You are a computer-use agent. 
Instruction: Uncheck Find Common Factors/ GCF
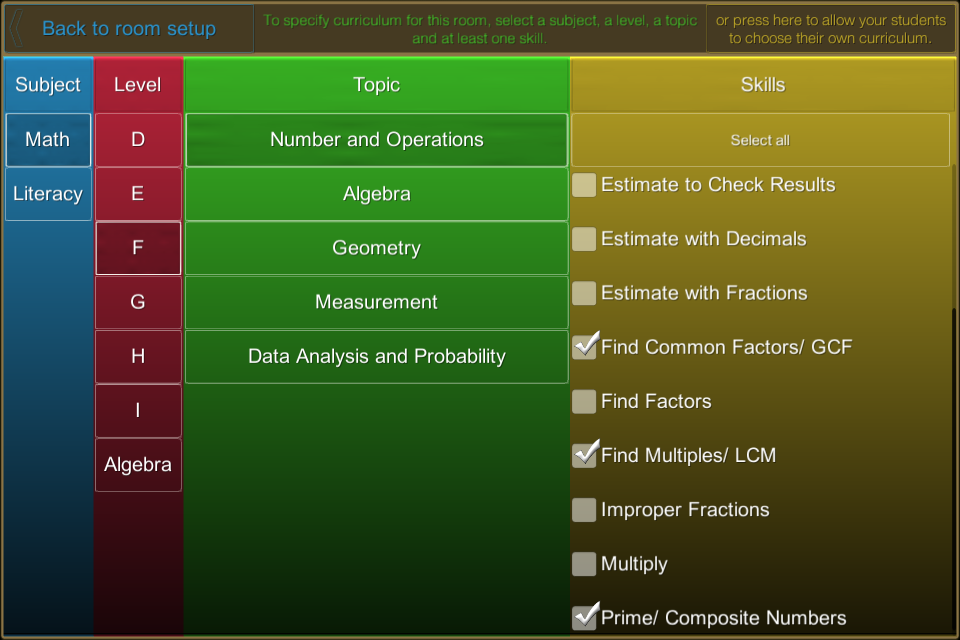585,347
